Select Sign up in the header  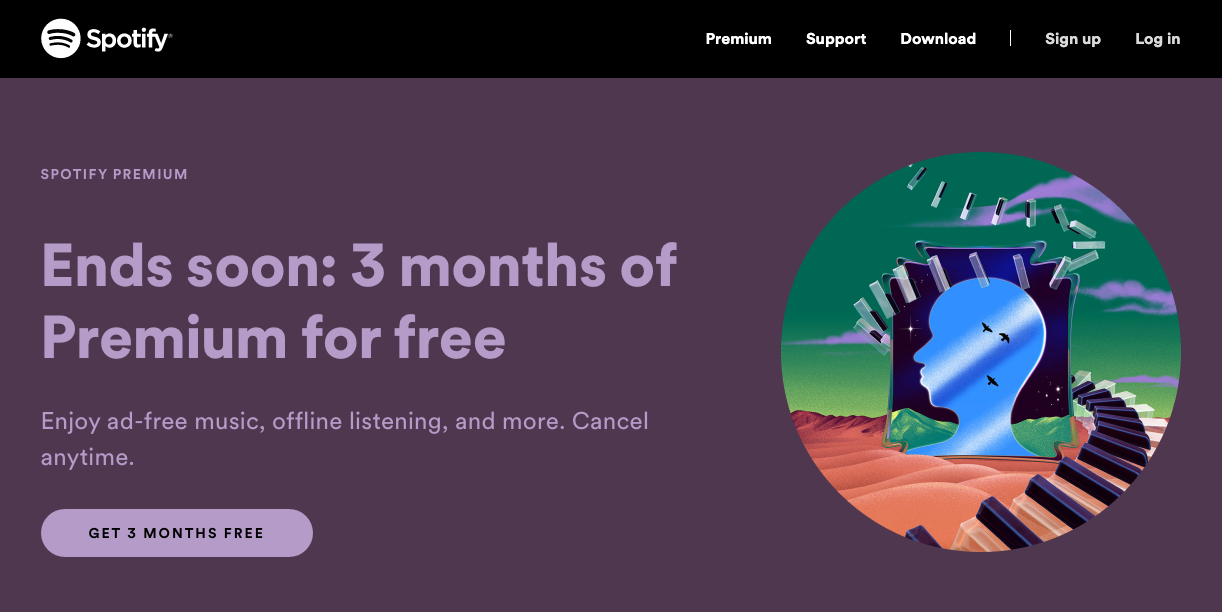(1072, 39)
